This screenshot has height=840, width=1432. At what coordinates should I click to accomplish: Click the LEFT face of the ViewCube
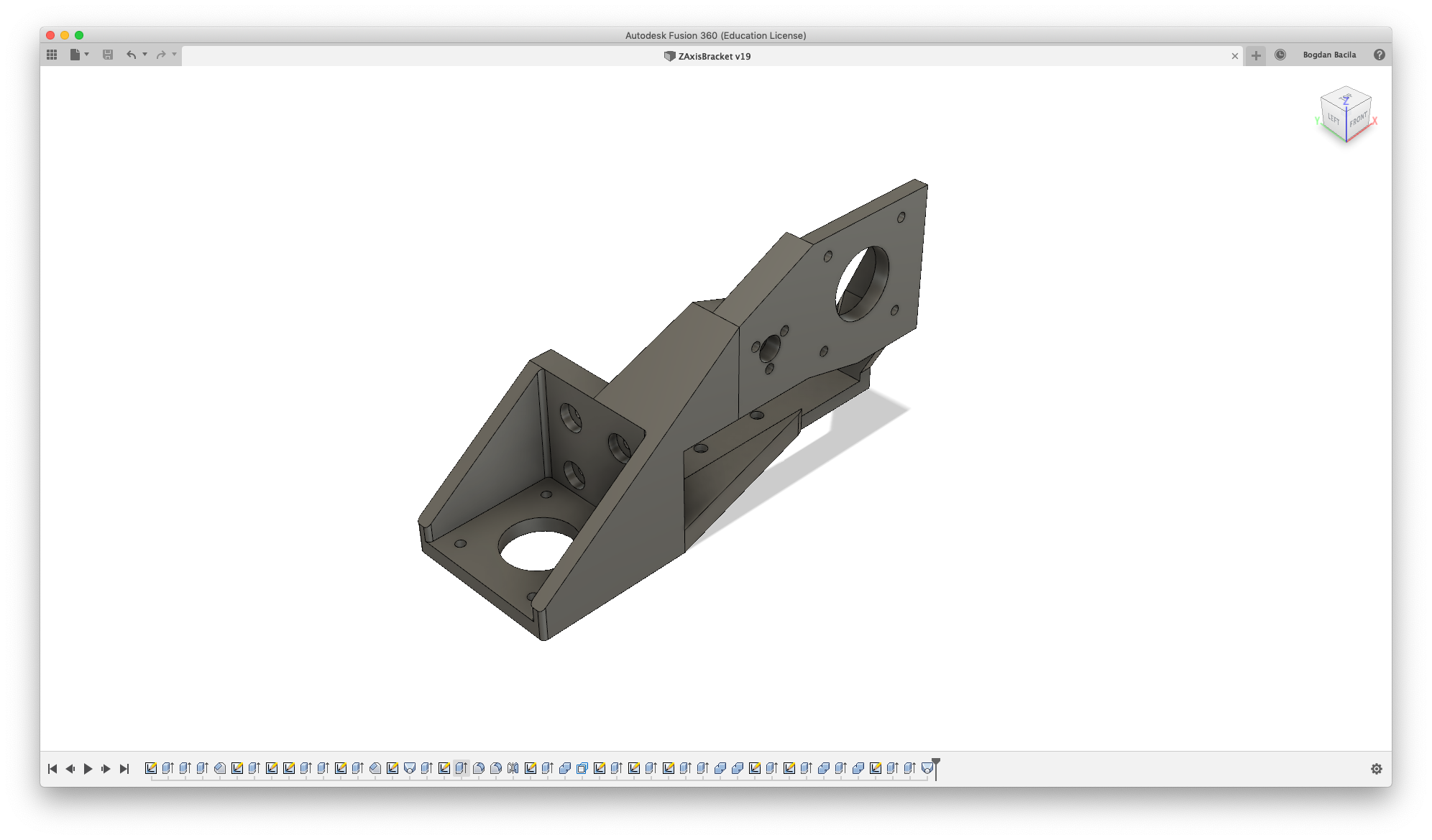pos(1334,119)
